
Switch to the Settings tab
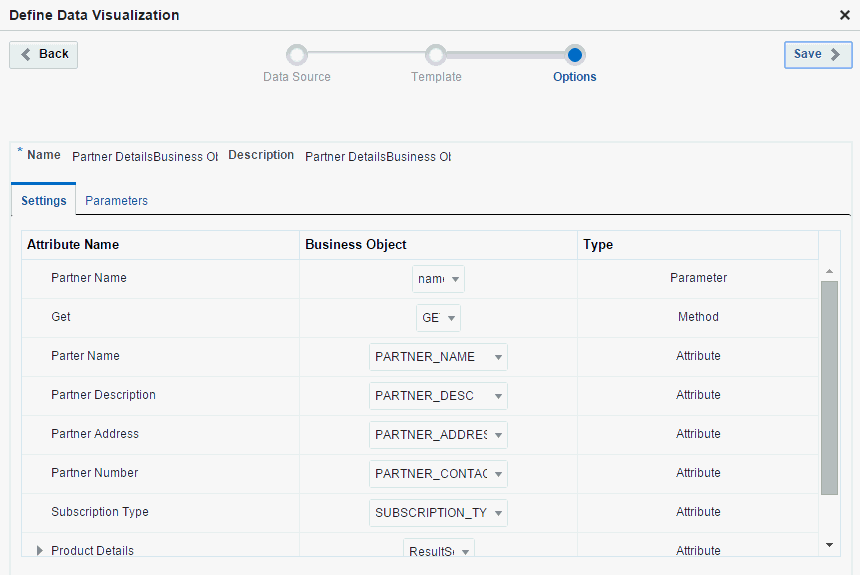click(43, 201)
